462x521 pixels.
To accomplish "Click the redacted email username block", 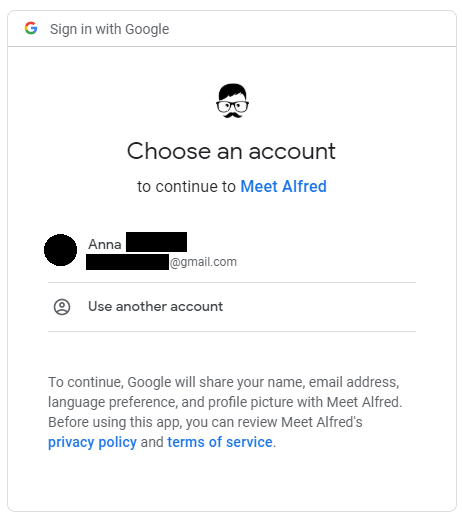I will coord(127,262).
